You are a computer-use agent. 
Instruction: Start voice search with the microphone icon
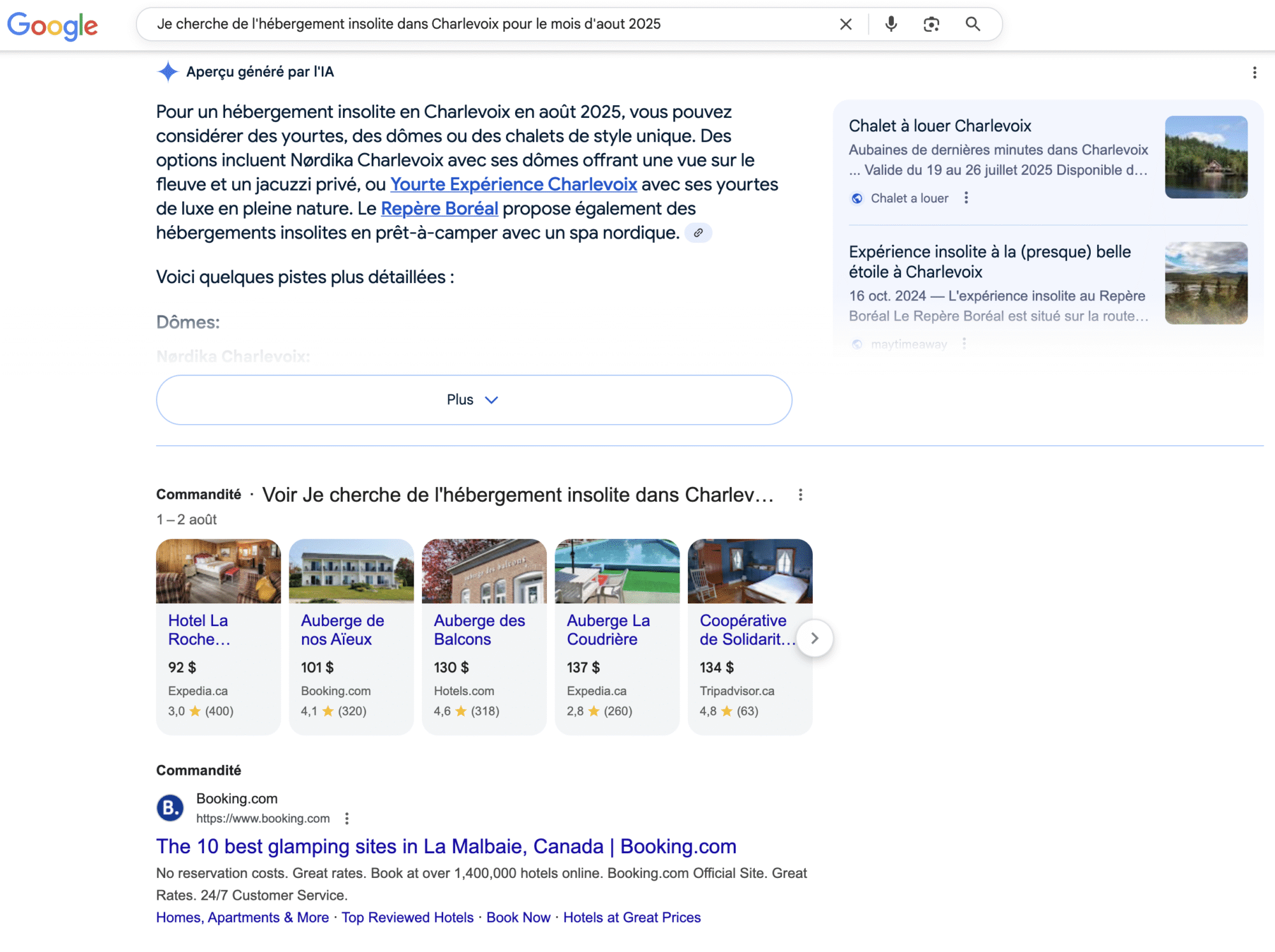point(891,24)
